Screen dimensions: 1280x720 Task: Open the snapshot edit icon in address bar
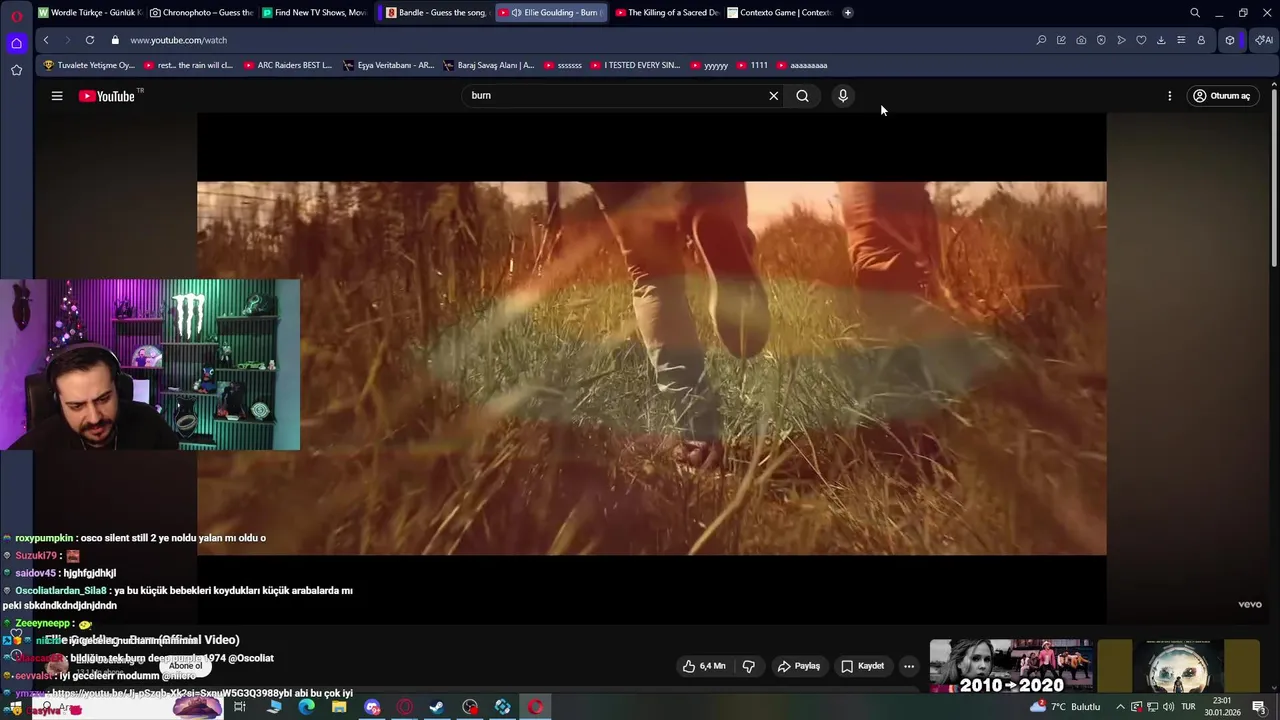click(x=1061, y=40)
